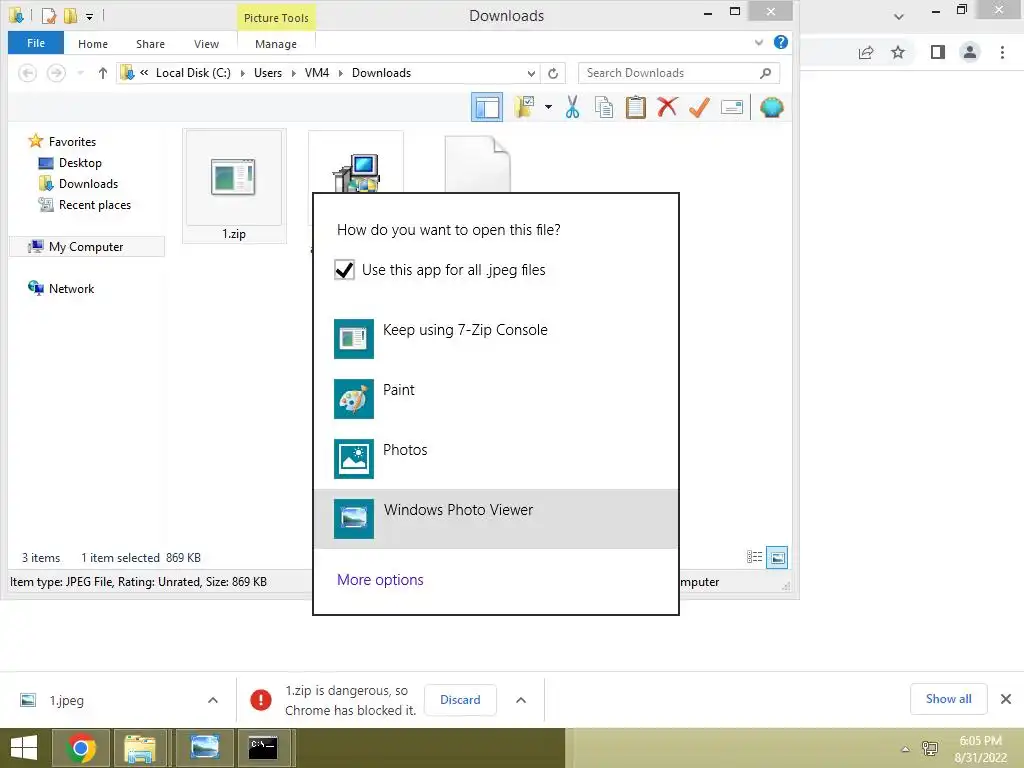This screenshot has width=1024, height=768.
Task: Click the Classic Shell settings icon
Action: pyautogui.click(x=772, y=107)
